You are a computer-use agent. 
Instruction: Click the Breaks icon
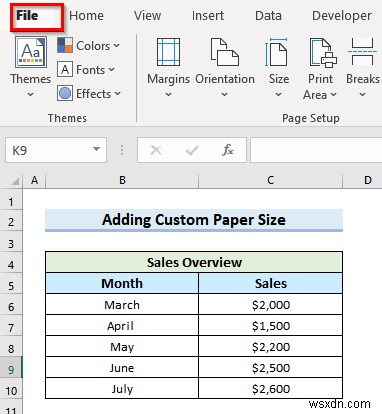(x=362, y=52)
